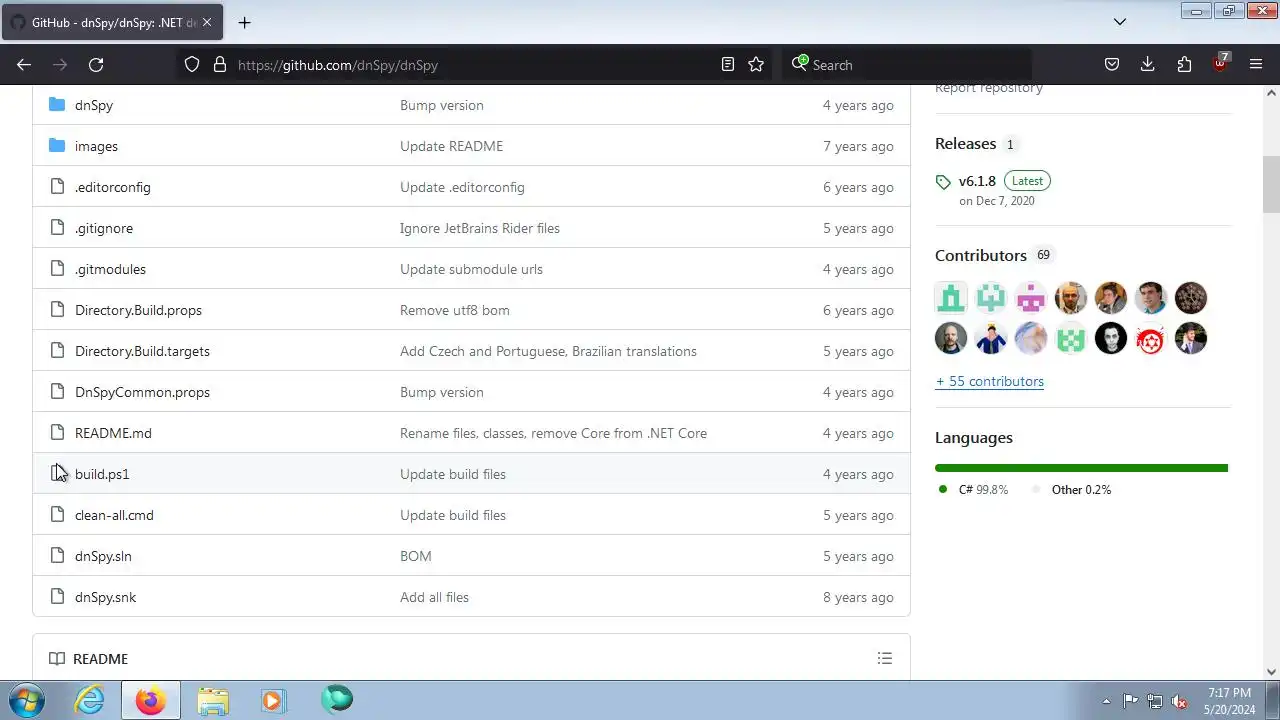Click the images folder icon
1280x720 pixels.
(57, 146)
